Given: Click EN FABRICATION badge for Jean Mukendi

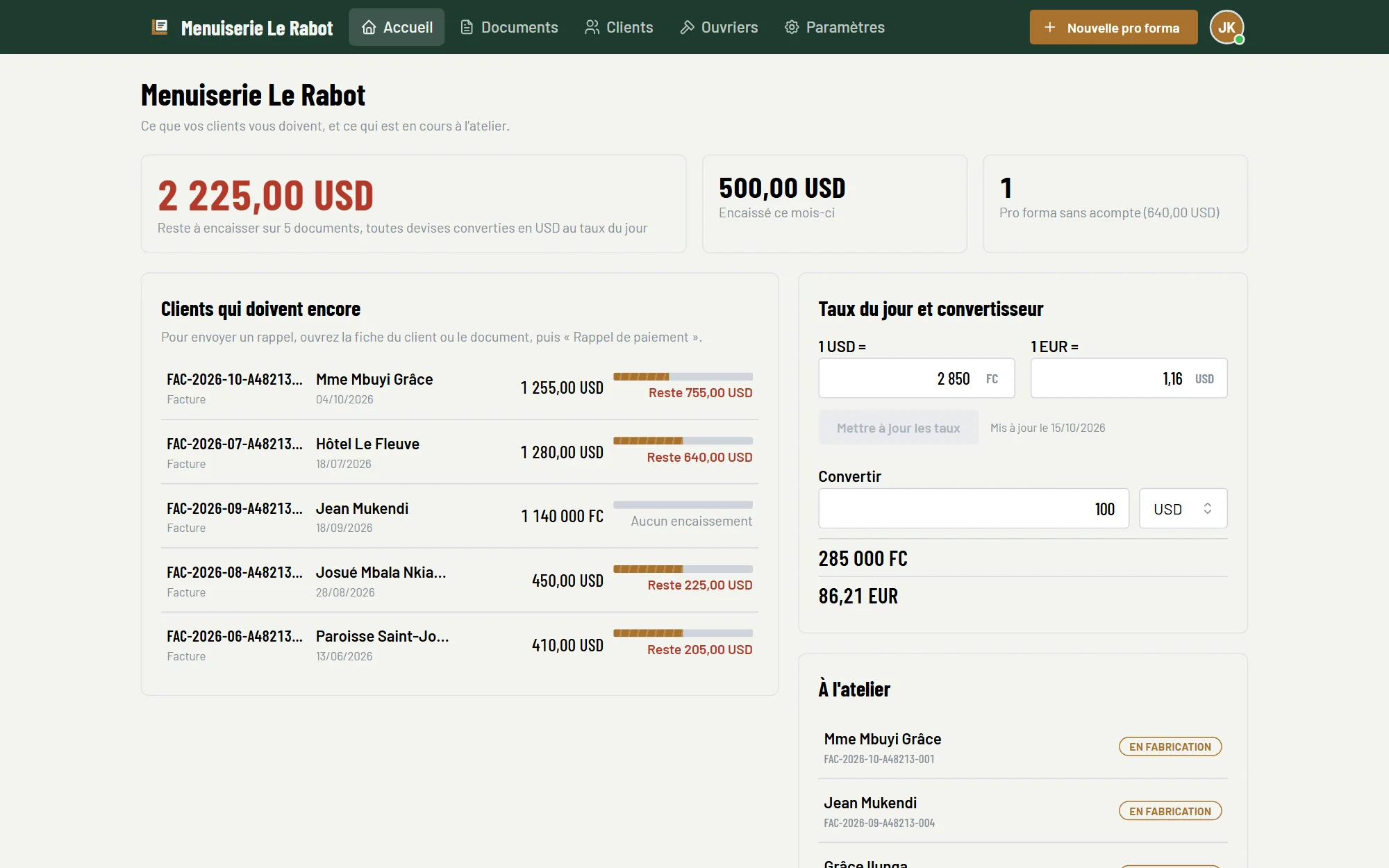Looking at the screenshot, I should [x=1170, y=811].
